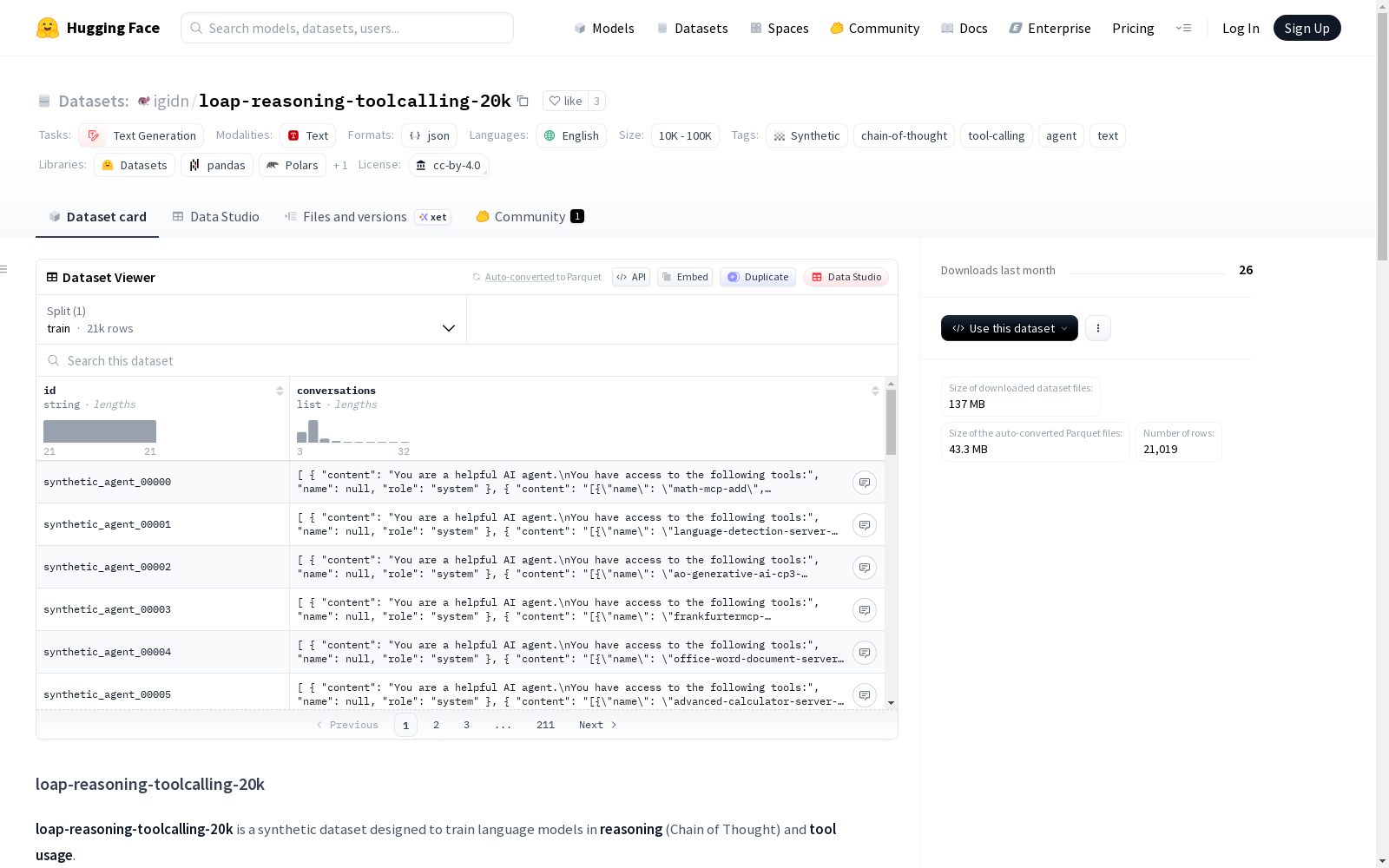Image resolution: width=1389 pixels, height=868 pixels.
Task: Open Docs in the top navigation
Action: 964,28
